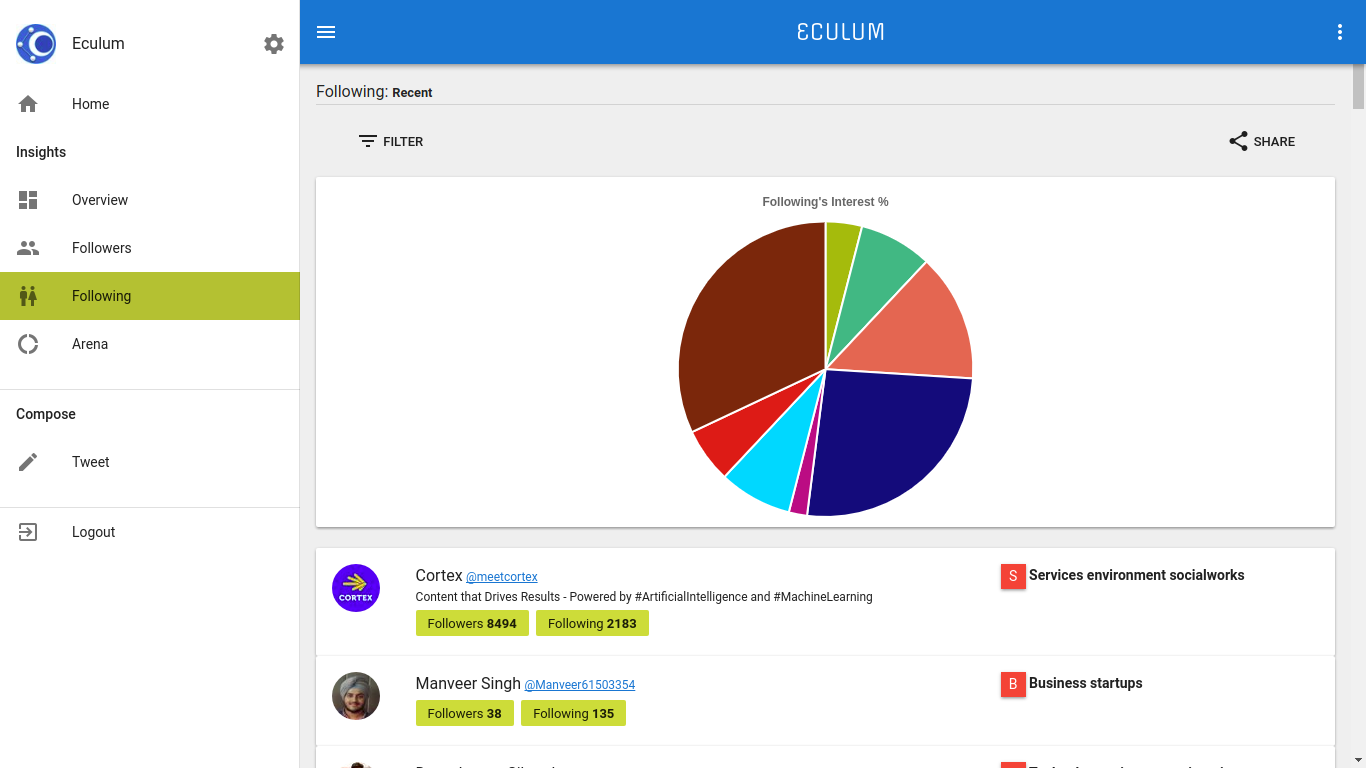Click Manveer Singh's profile photo
This screenshot has width=1366, height=768.
click(x=356, y=696)
